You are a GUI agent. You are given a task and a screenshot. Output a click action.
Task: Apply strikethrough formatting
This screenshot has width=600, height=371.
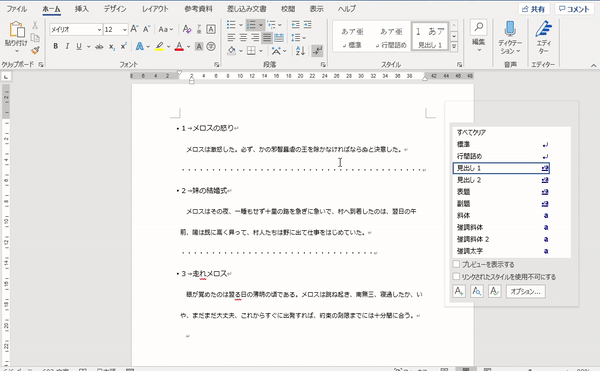point(99,47)
